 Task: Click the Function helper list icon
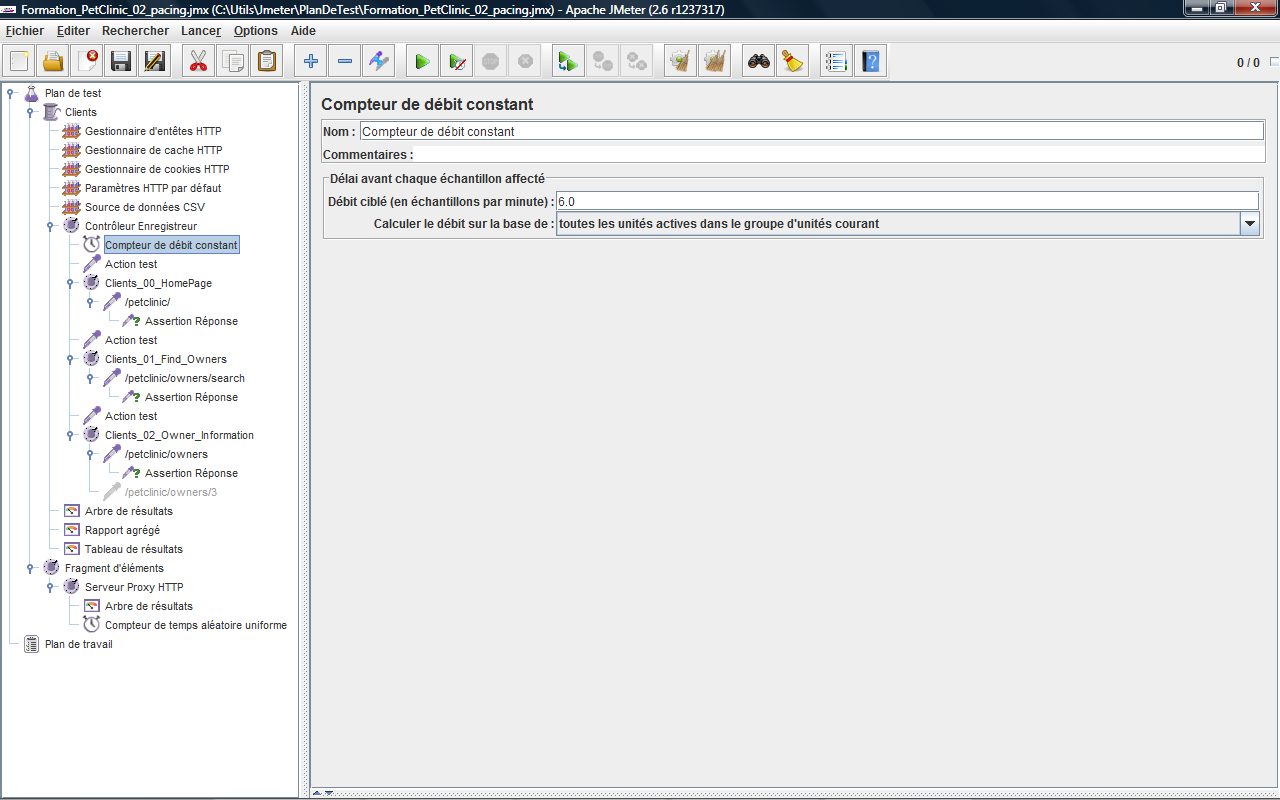(836, 62)
